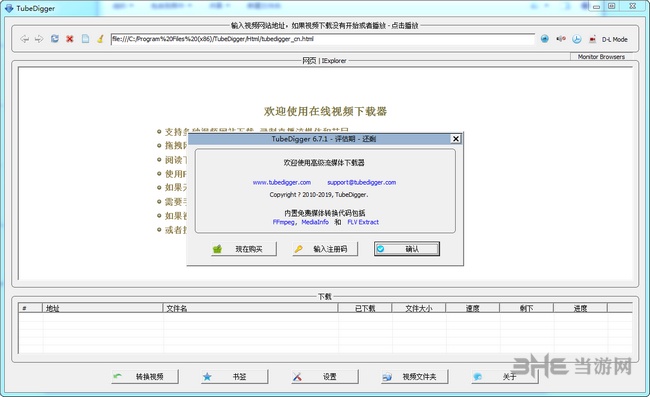Image resolution: width=650 pixels, height=397 pixels.
Task: Click the 欢迎使用在线视频下载器 heading text
Action: 325,111
